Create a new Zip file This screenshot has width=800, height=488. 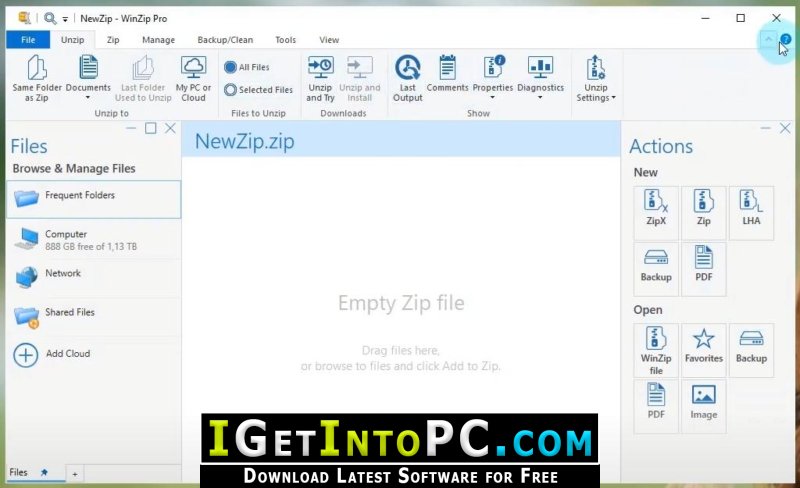(x=704, y=212)
